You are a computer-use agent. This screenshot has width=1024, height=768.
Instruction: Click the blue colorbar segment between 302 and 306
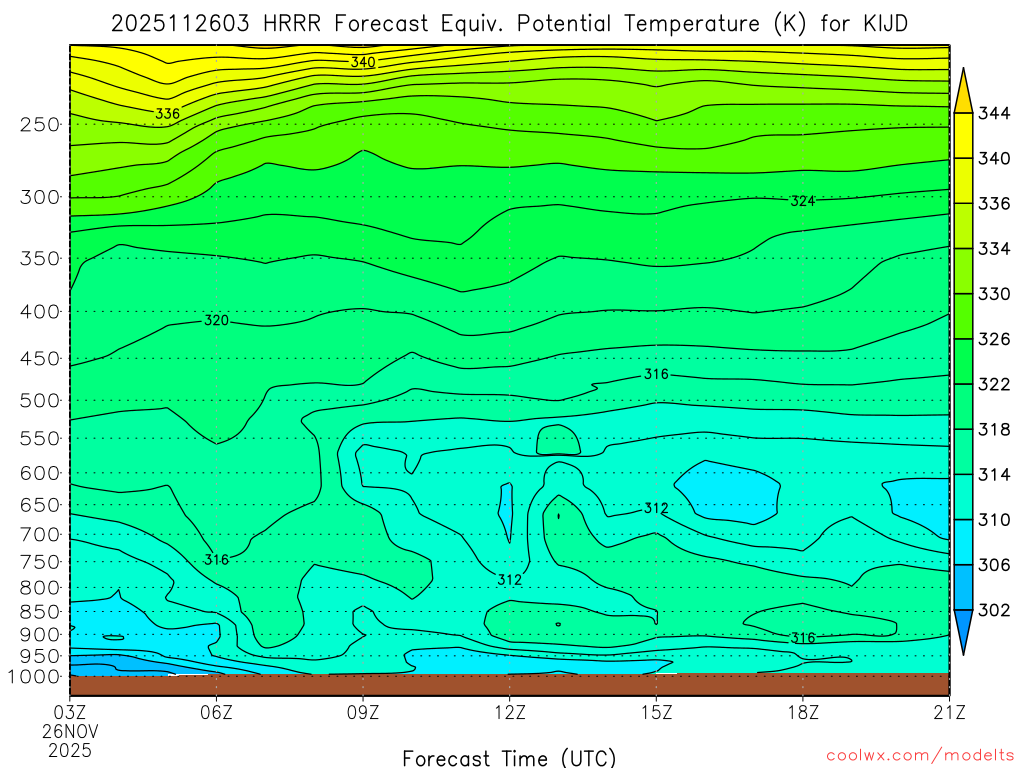(x=963, y=587)
